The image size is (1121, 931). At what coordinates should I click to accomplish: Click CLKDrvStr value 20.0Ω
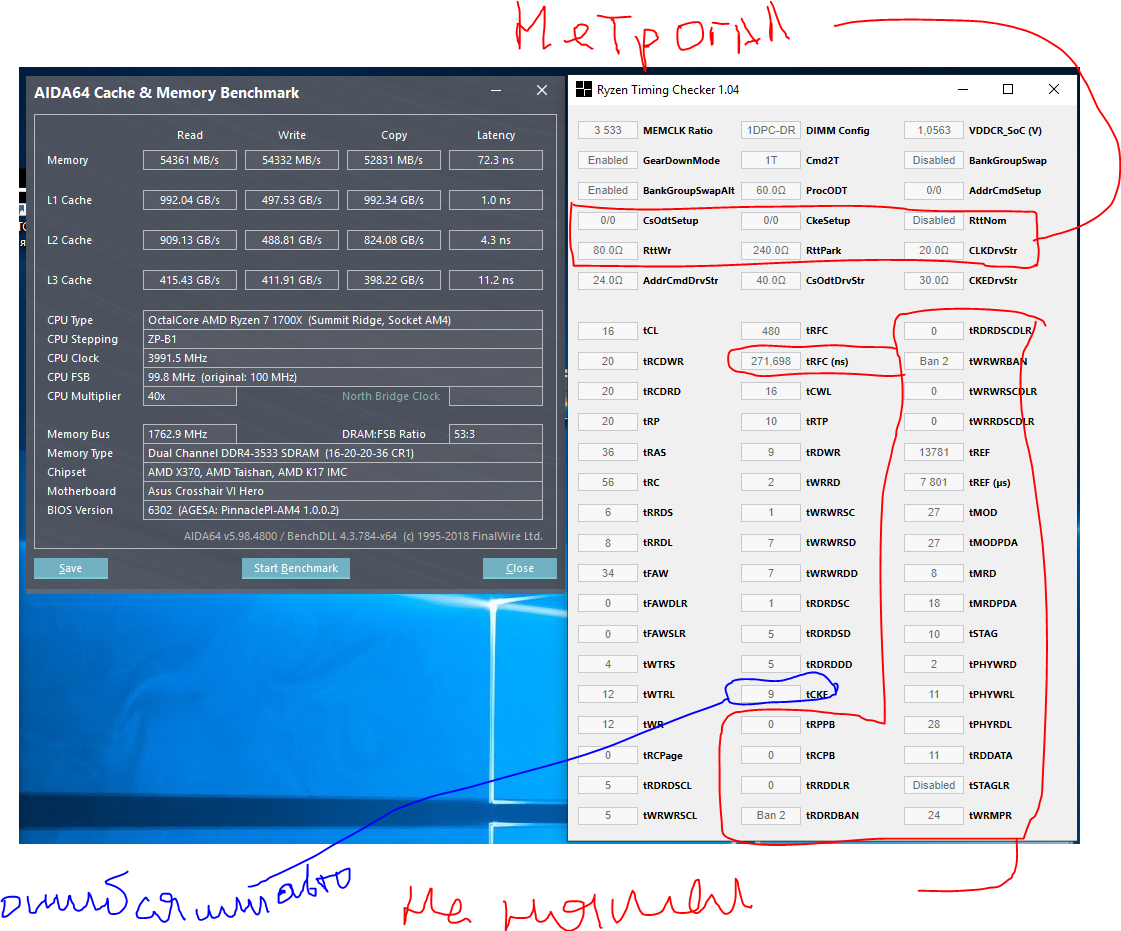(934, 250)
